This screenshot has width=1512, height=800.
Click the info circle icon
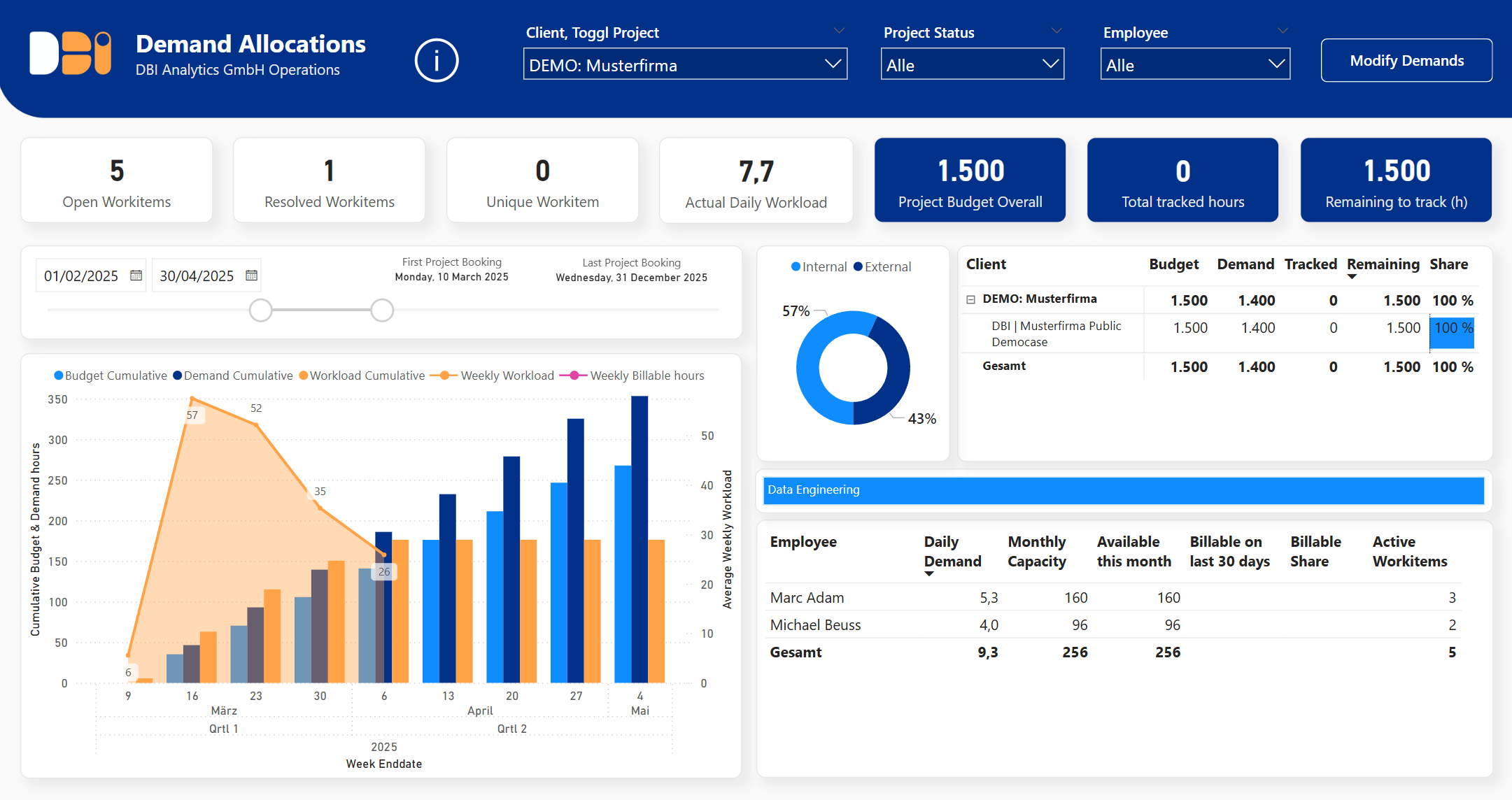(437, 60)
